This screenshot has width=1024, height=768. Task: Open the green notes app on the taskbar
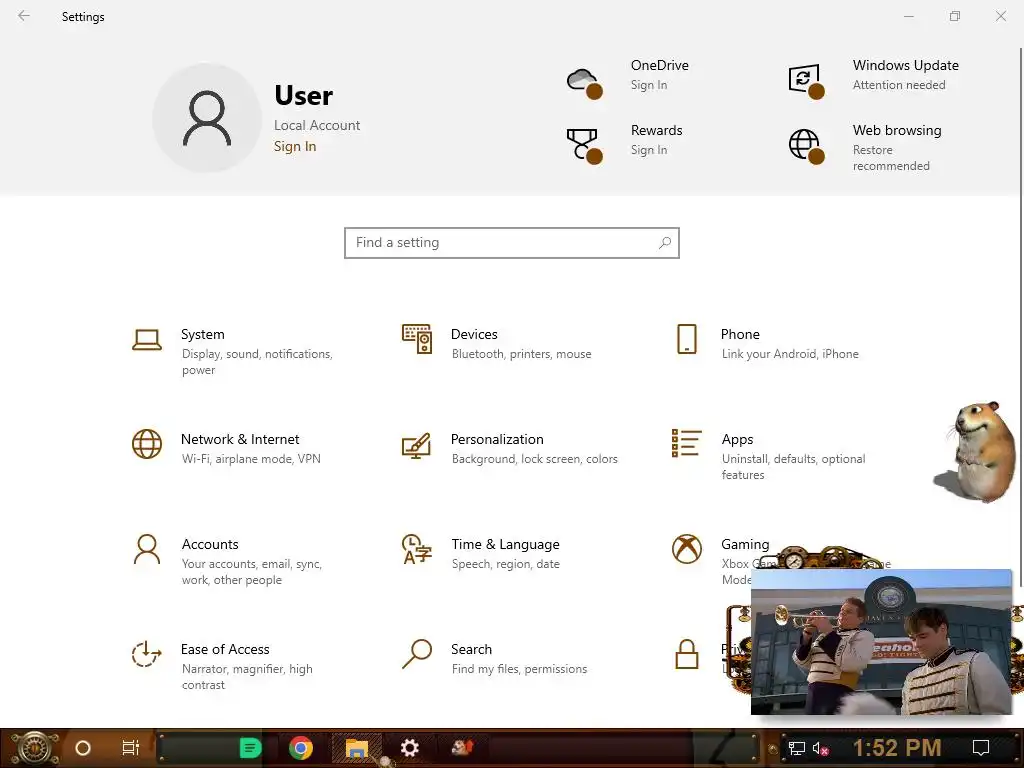250,748
